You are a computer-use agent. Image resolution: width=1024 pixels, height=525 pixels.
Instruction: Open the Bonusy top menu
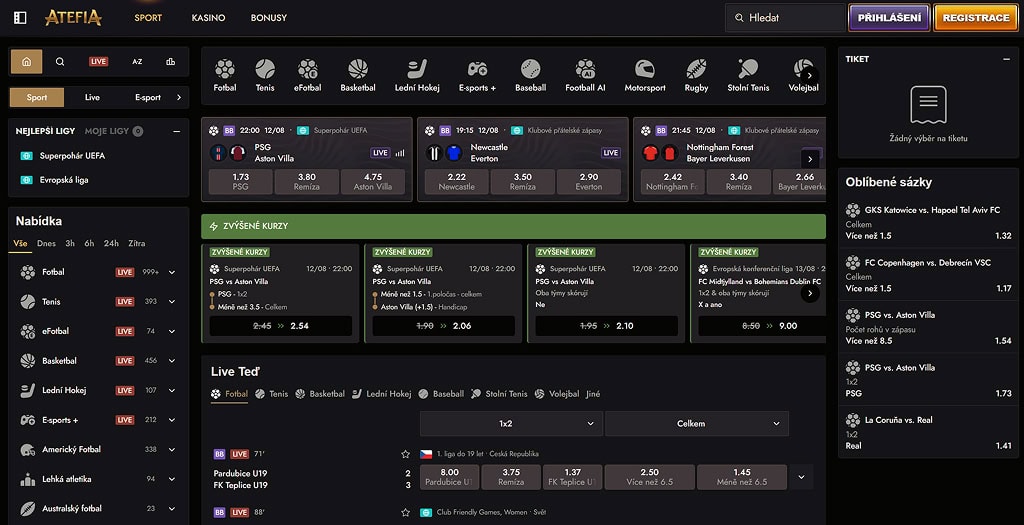click(268, 18)
